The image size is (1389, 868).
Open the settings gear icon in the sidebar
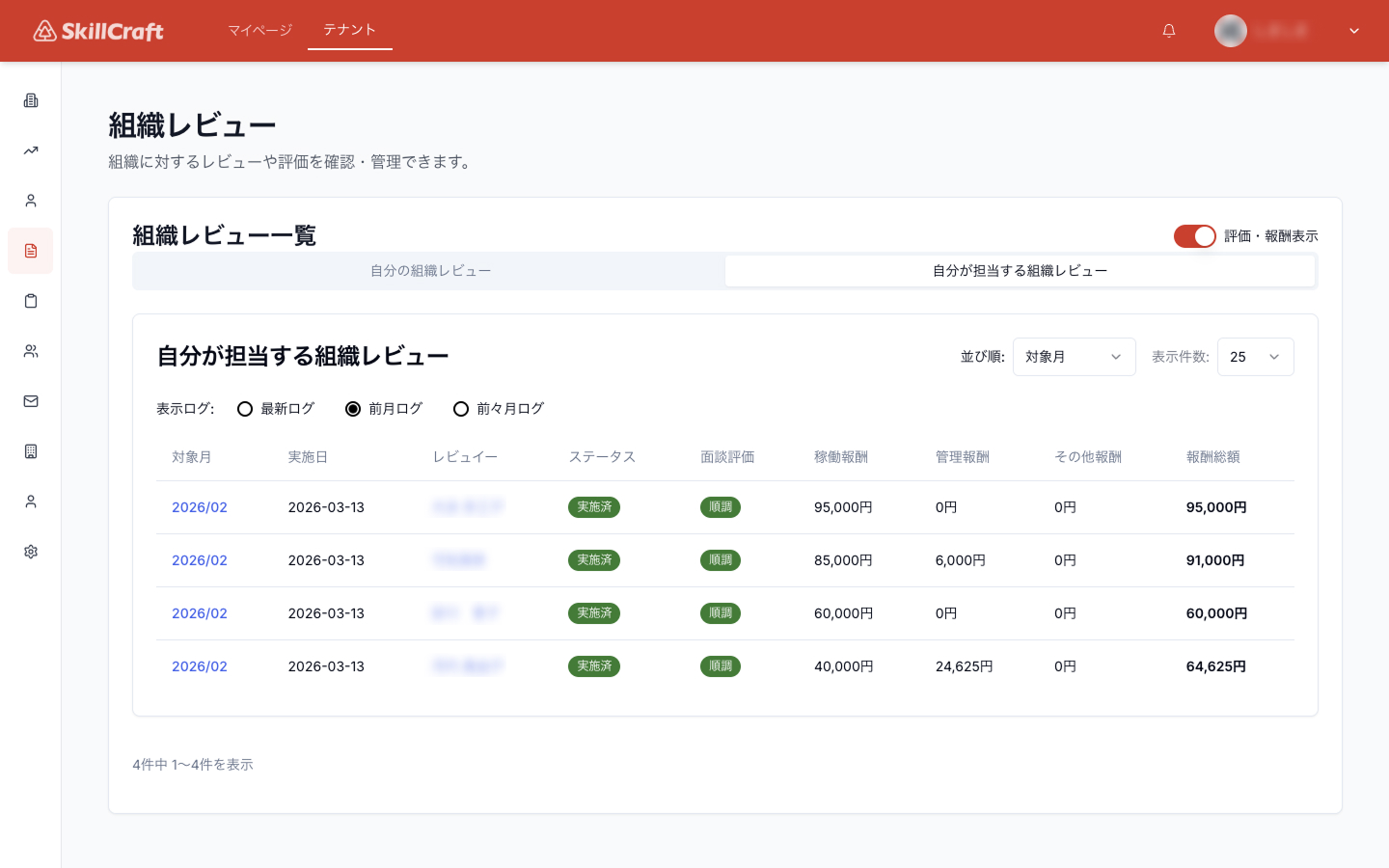coord(30,551)
